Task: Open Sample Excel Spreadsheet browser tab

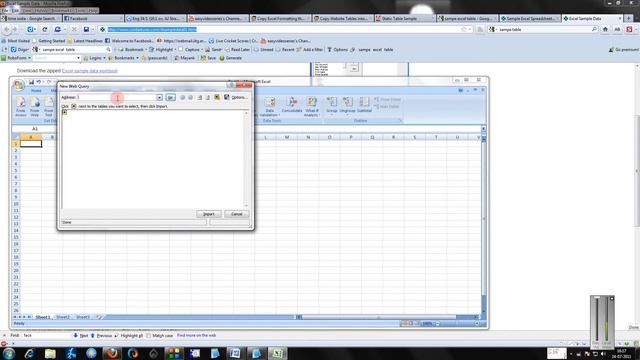Action: pyautogui.click(x=529, y=18)
